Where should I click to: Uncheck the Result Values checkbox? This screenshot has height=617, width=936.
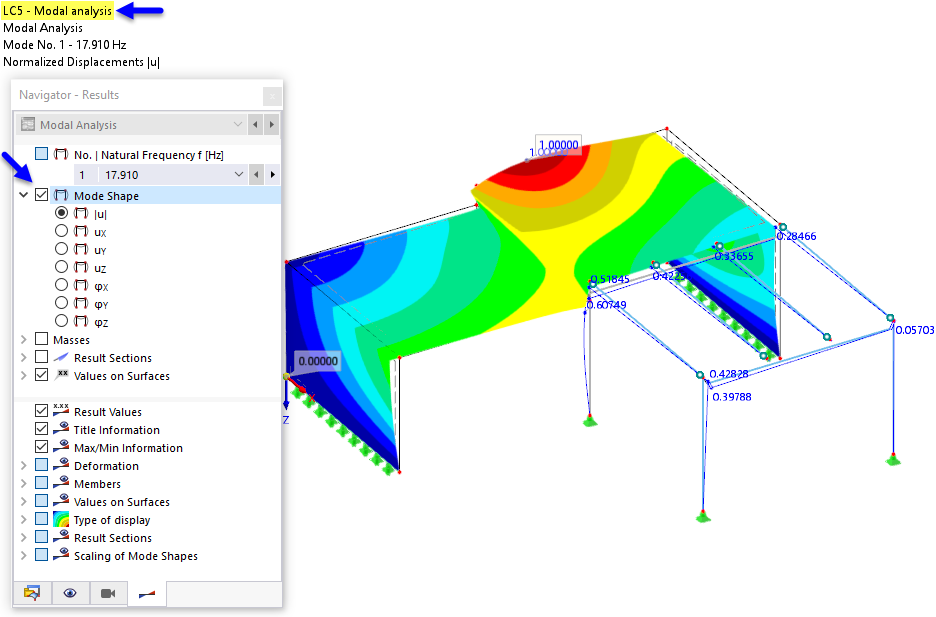tap(41, 411)
